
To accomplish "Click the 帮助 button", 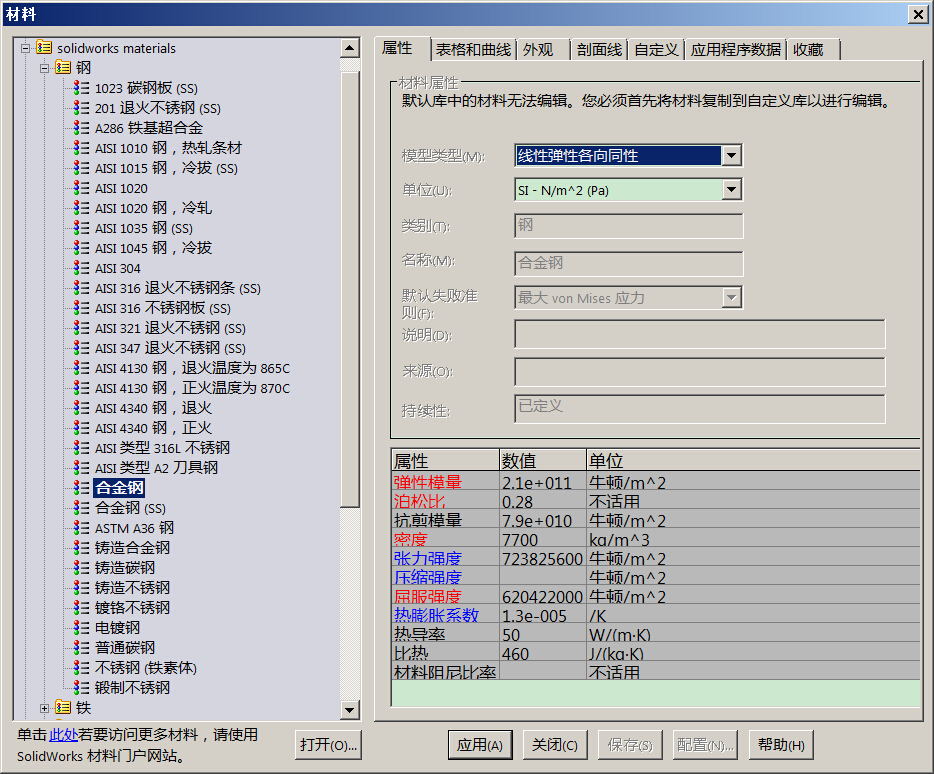I will click(x=781, y=745).
